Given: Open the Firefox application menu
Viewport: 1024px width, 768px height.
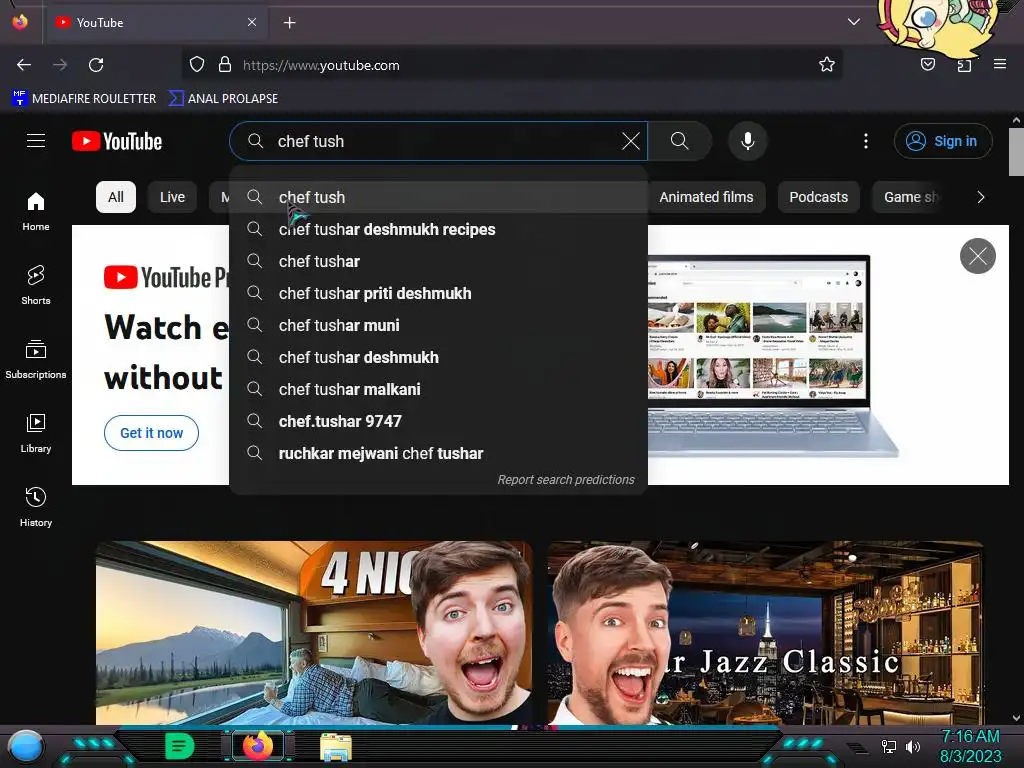Looking at the screenshot, I should tap(1000, 64).
